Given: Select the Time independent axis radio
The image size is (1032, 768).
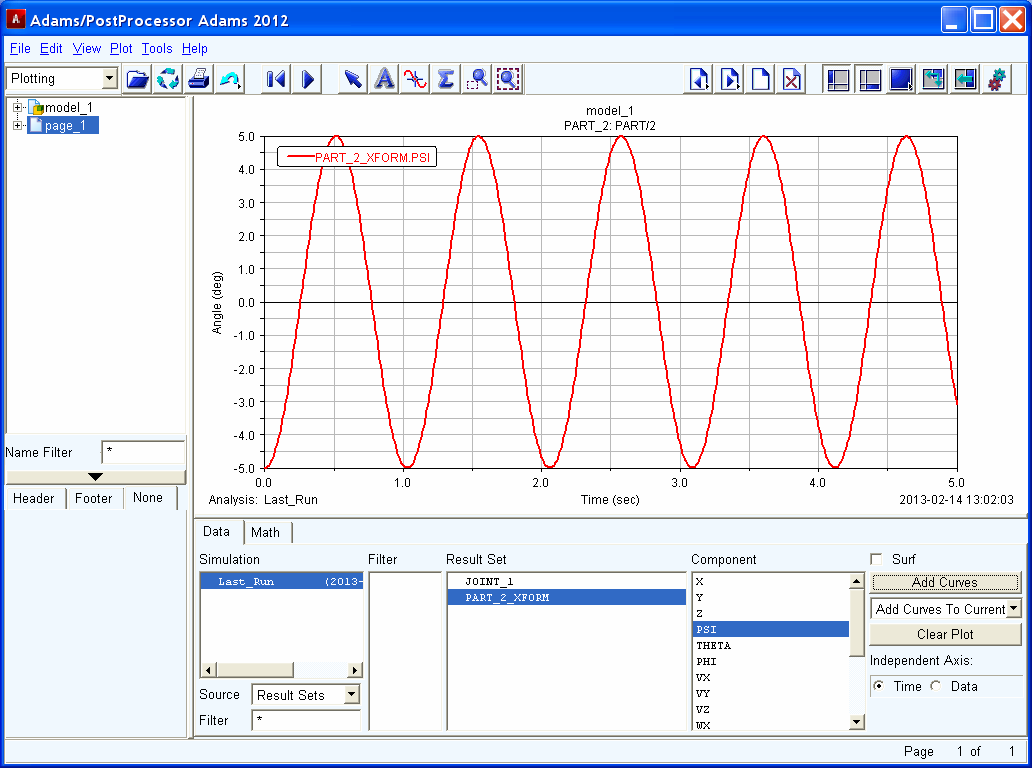Looking at the screenshot, I should [x=879, y=686].
